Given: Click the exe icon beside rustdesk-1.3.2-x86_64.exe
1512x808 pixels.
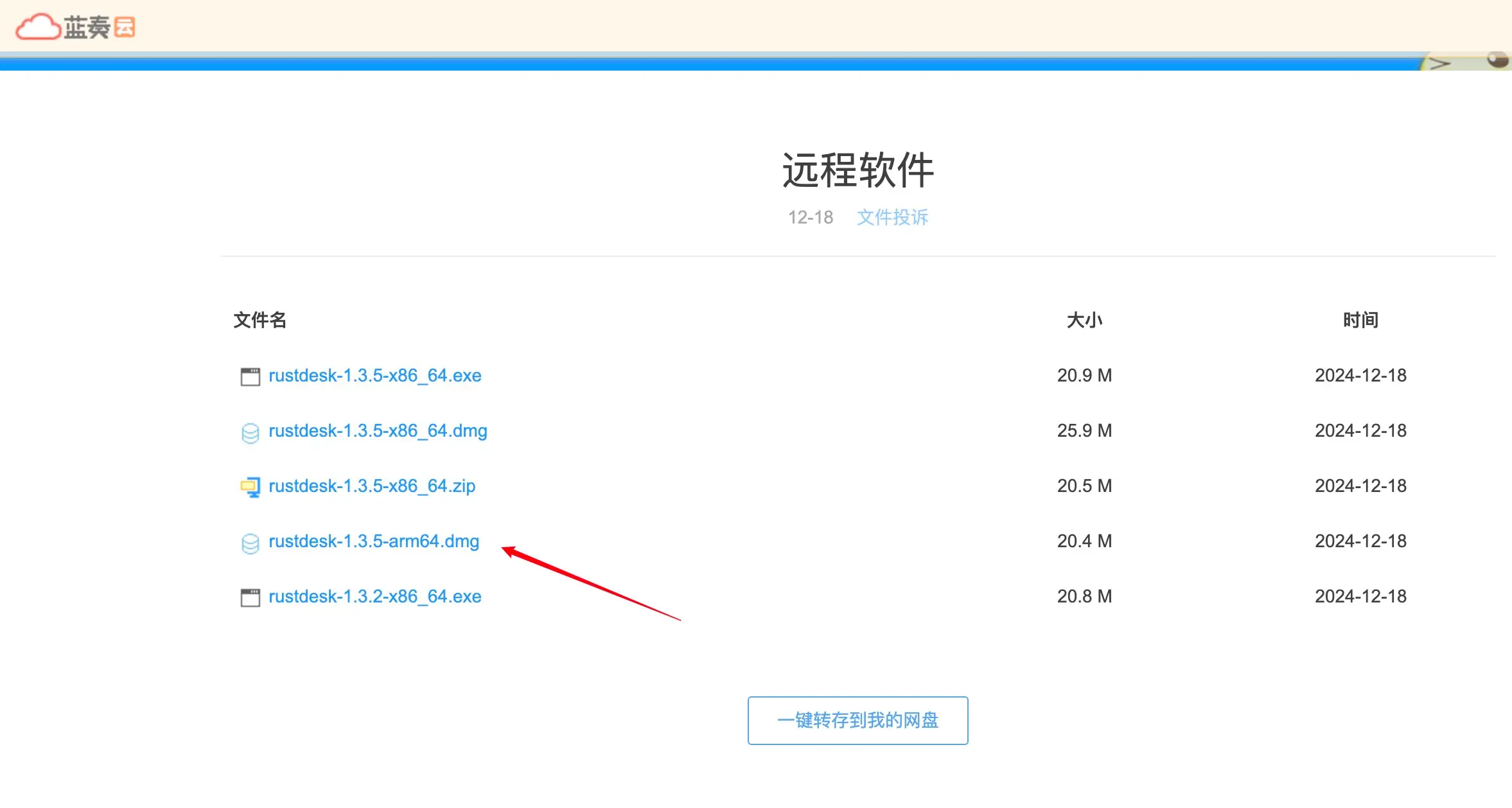Looking at the screenshot, I should (250, 597).
